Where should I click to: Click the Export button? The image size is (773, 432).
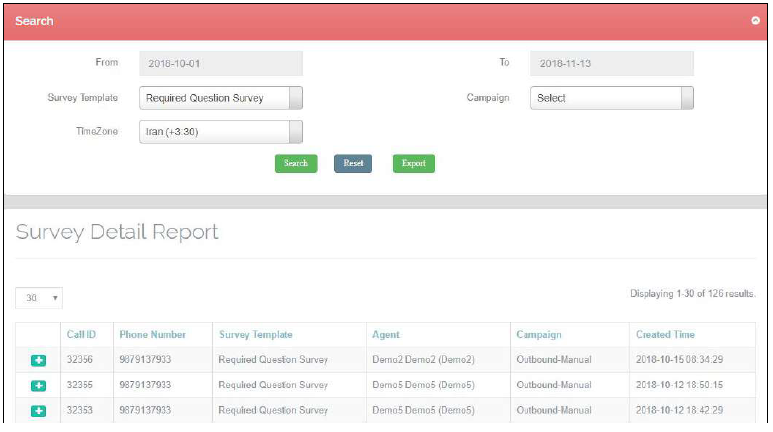[413, 163]
